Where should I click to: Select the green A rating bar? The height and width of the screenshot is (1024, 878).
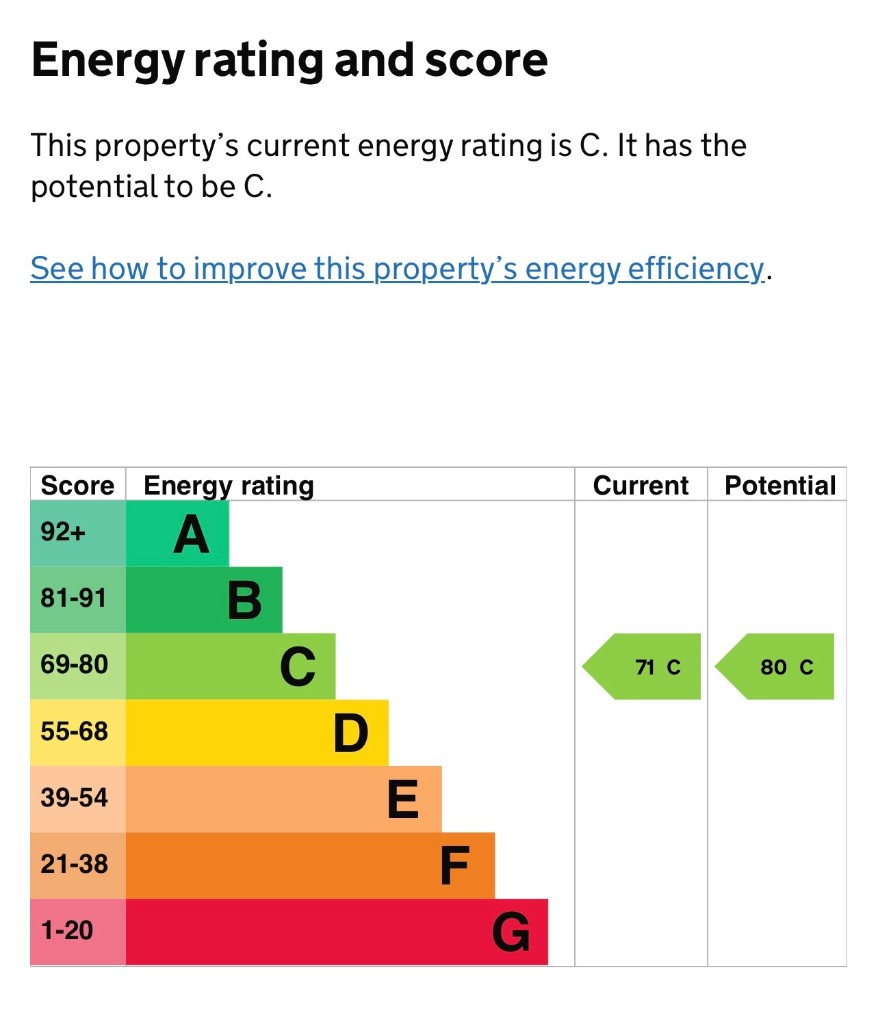[x=178, y=534]
